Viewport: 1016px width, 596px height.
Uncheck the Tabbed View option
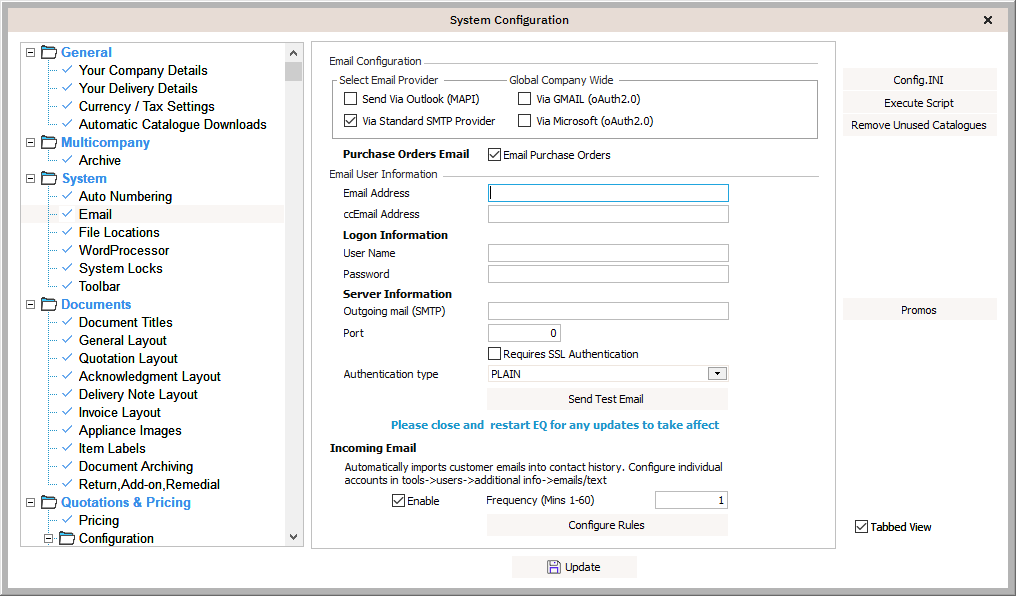(861, 527)
